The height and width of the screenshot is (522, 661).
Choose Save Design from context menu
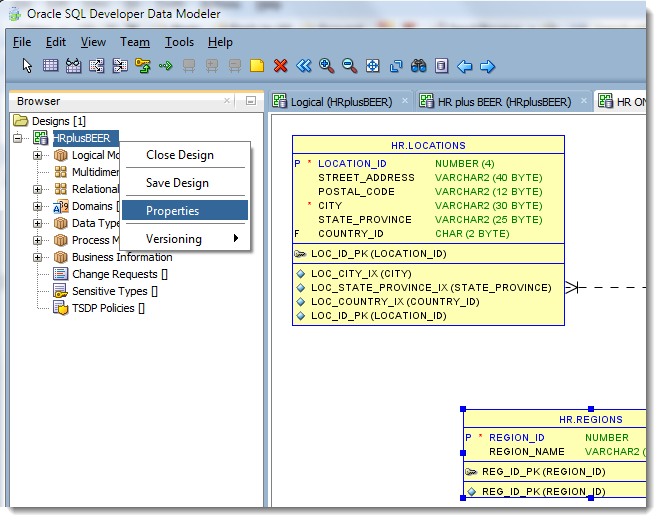tap(185, 183)
